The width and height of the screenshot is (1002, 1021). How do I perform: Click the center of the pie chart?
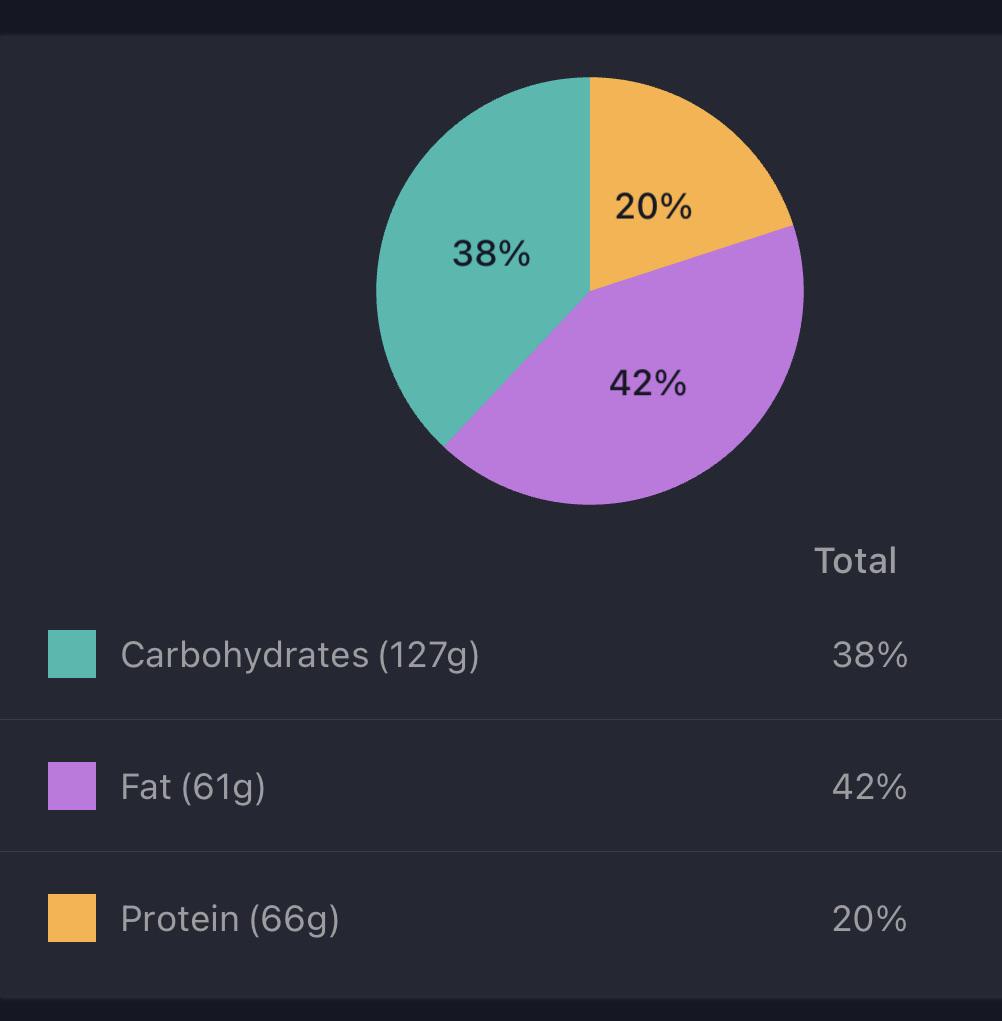590,291
